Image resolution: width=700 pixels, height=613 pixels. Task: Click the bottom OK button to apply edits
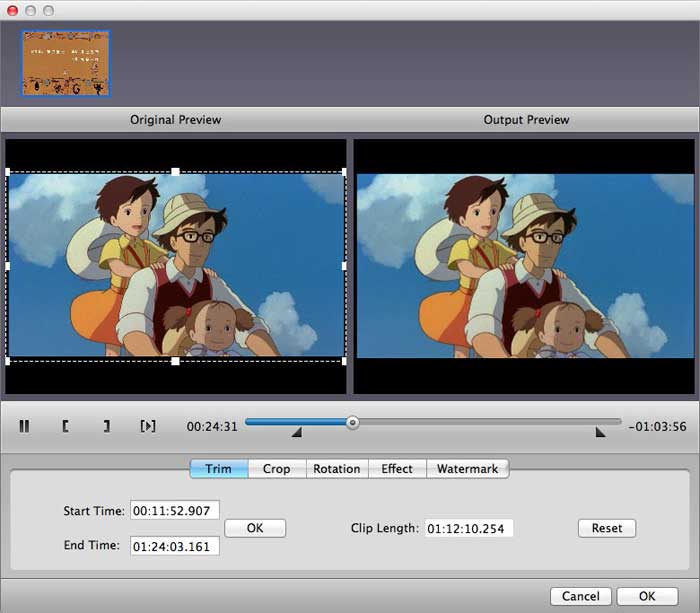[x=647, y=596]
